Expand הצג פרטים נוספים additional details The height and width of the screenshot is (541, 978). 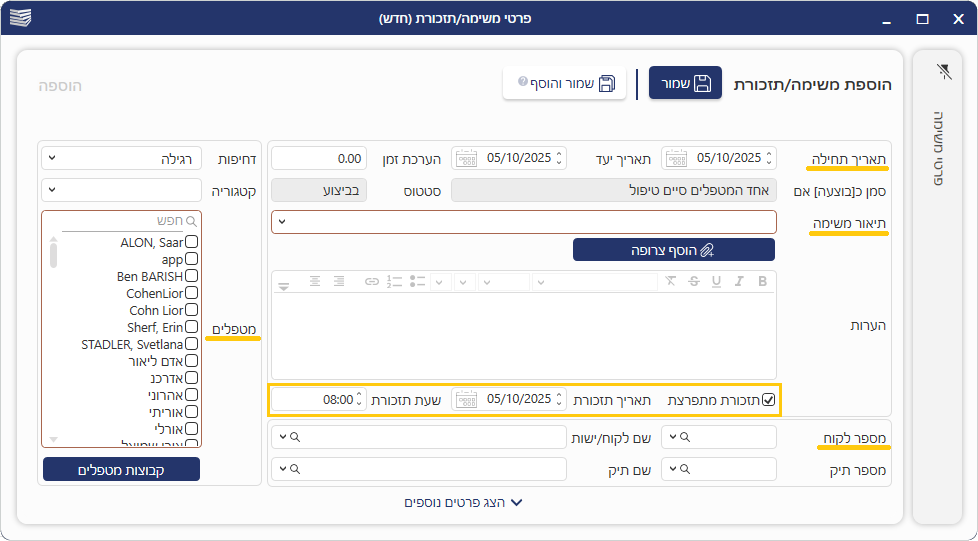463,503
